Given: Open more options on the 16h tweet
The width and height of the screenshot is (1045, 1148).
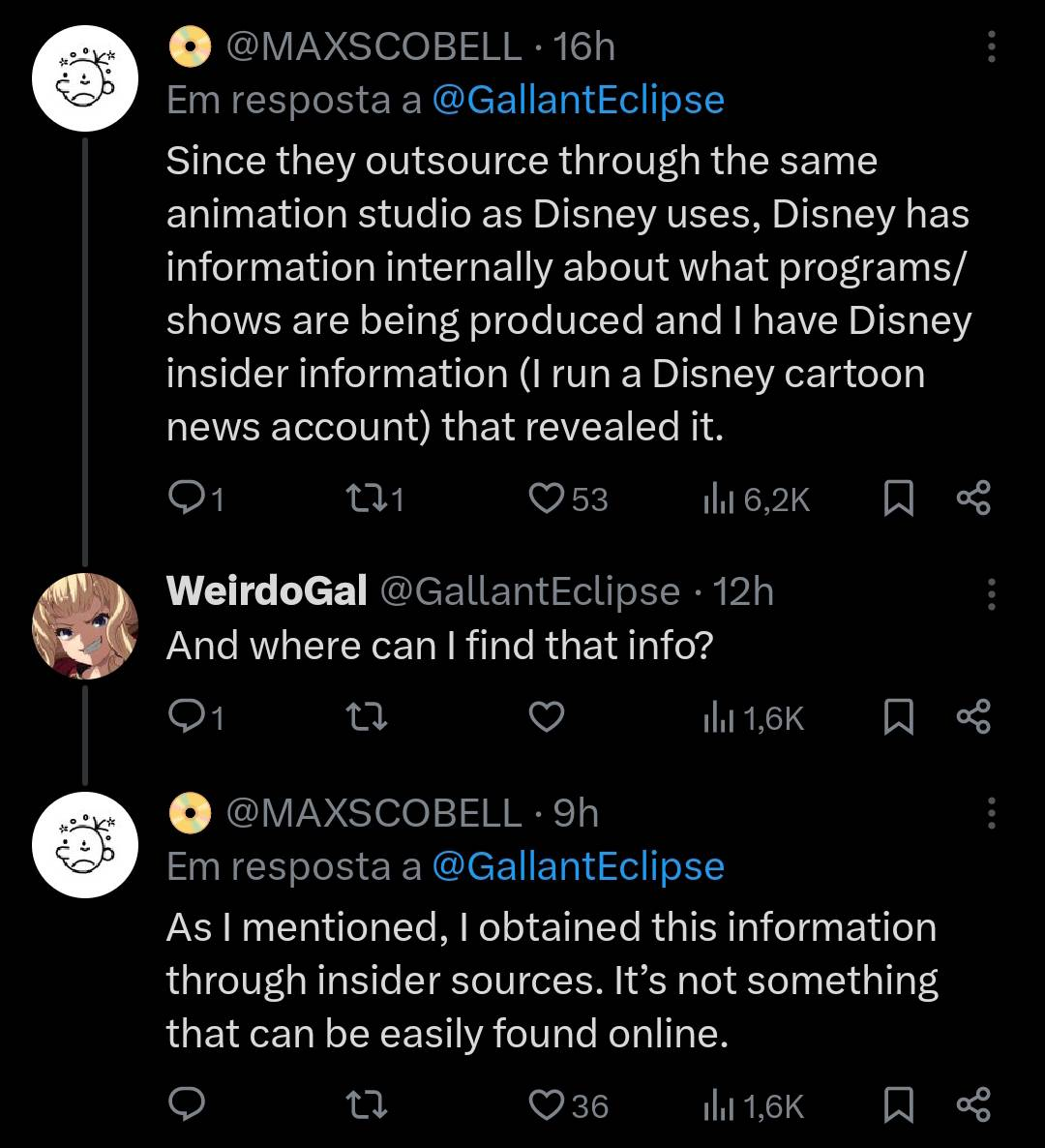Looking at the screenshot, I should click(x=992, y=46).
